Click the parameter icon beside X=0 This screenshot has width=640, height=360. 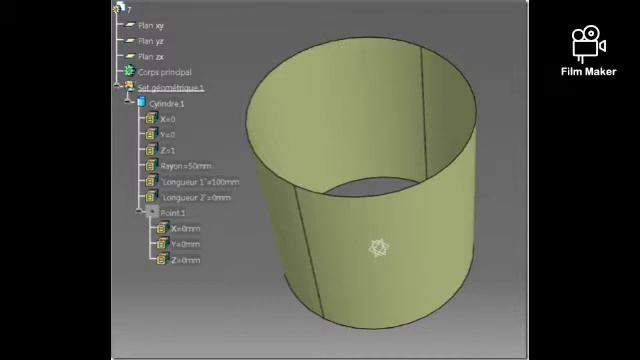[151, 118]
